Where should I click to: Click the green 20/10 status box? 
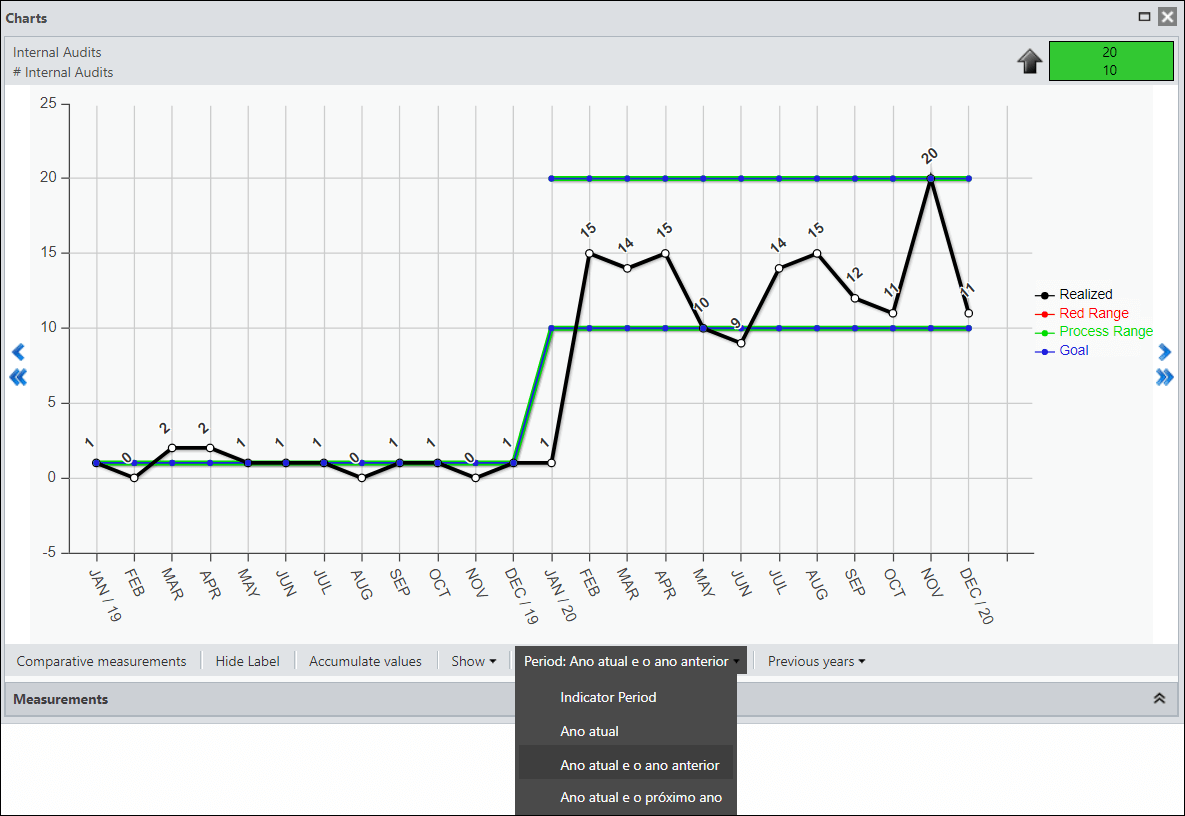pyautogui.click(x=1111, y=61)
